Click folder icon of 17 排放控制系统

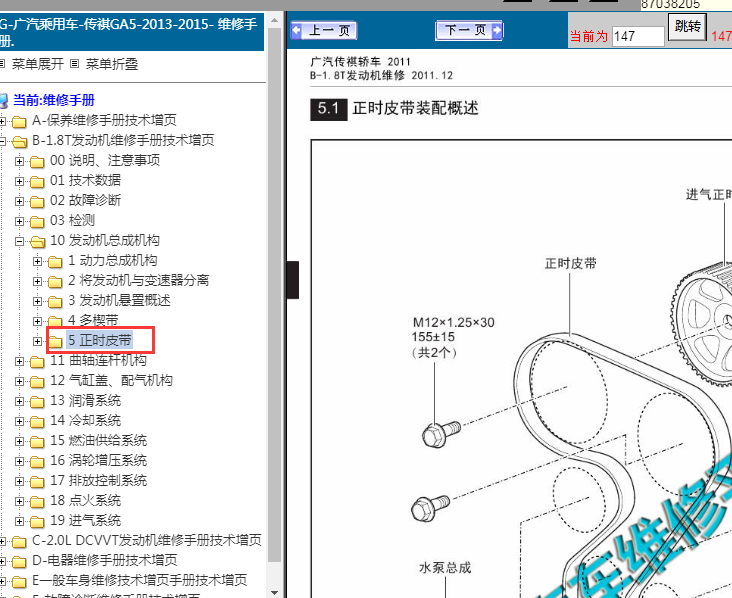pyautogui.click(x=37, y=482)
